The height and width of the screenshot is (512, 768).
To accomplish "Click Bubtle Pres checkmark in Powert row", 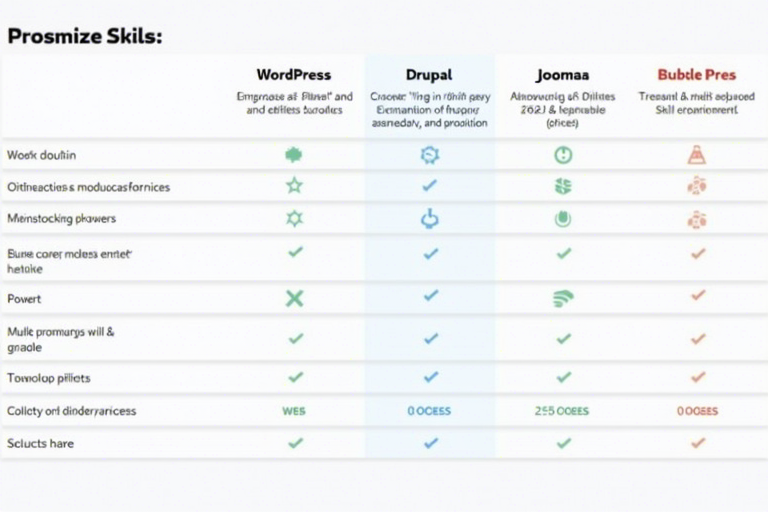I will point(698,295).
